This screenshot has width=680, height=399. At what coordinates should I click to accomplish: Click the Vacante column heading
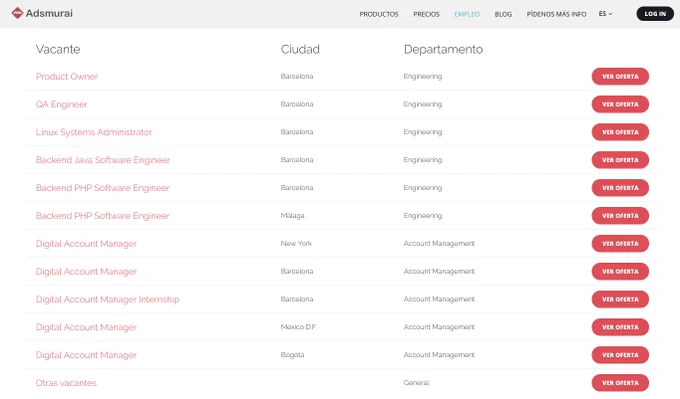58,49
